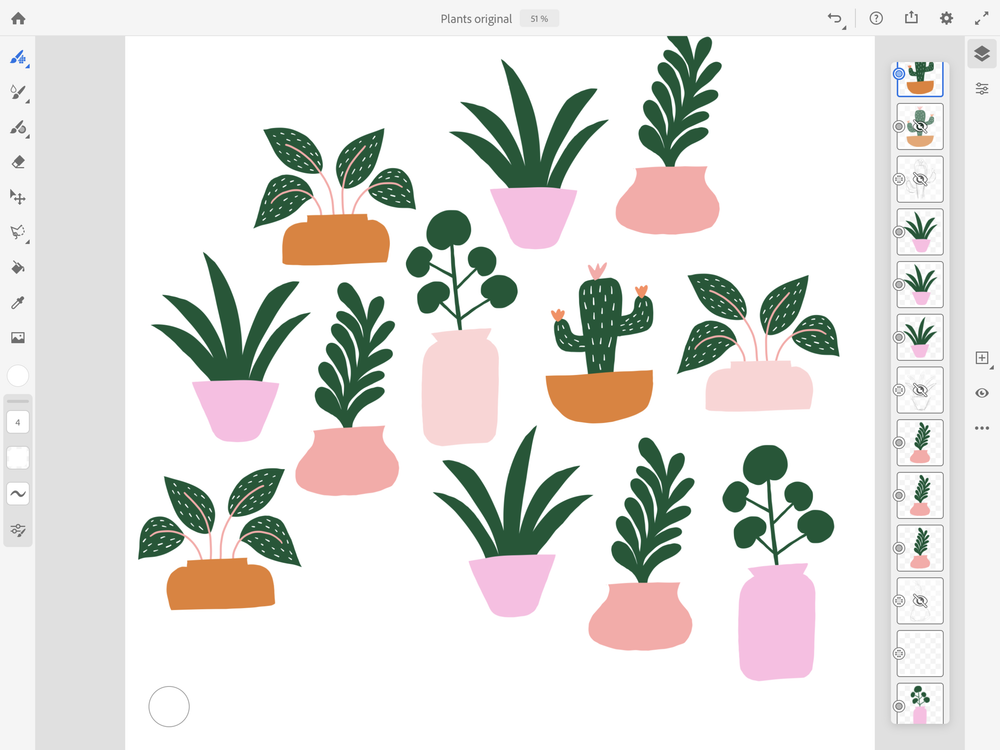Open the app Settings menu

pyautogui.click(x=946, y=17)
